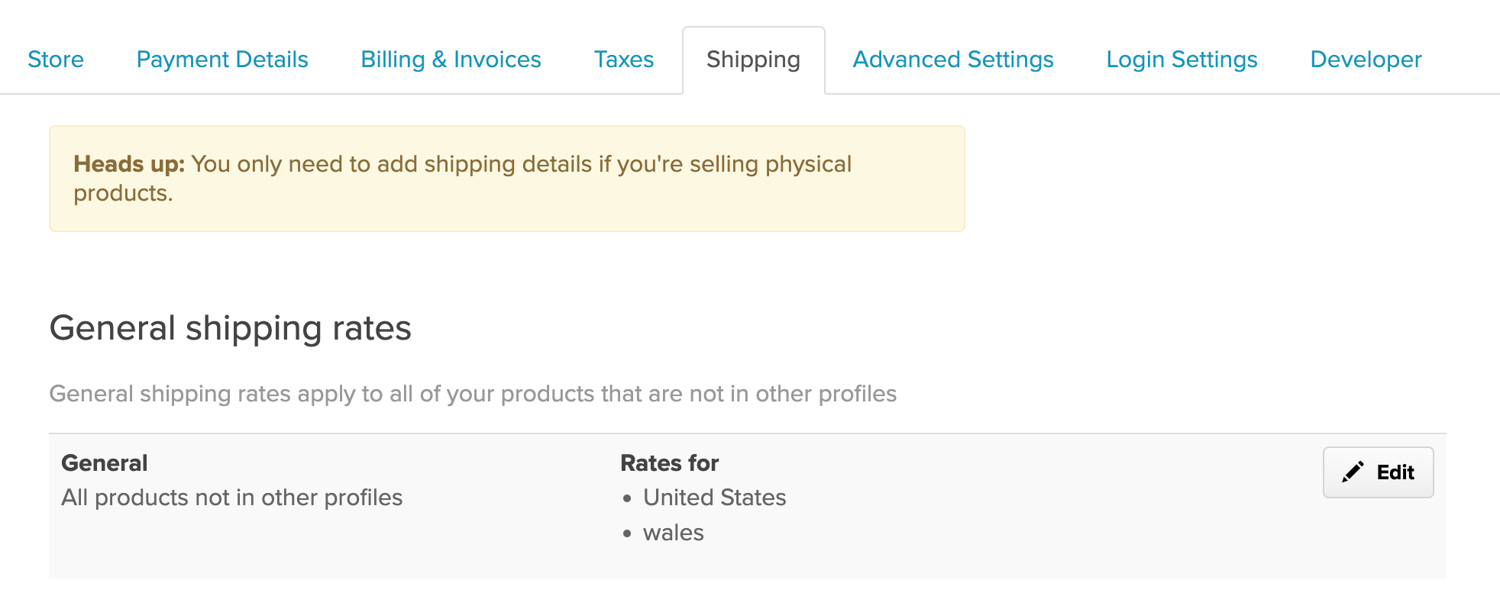This screenshot has width=1500, height=609.
Task: Go to the Billing & Invoices tab
Action: (x=451, y=60)
